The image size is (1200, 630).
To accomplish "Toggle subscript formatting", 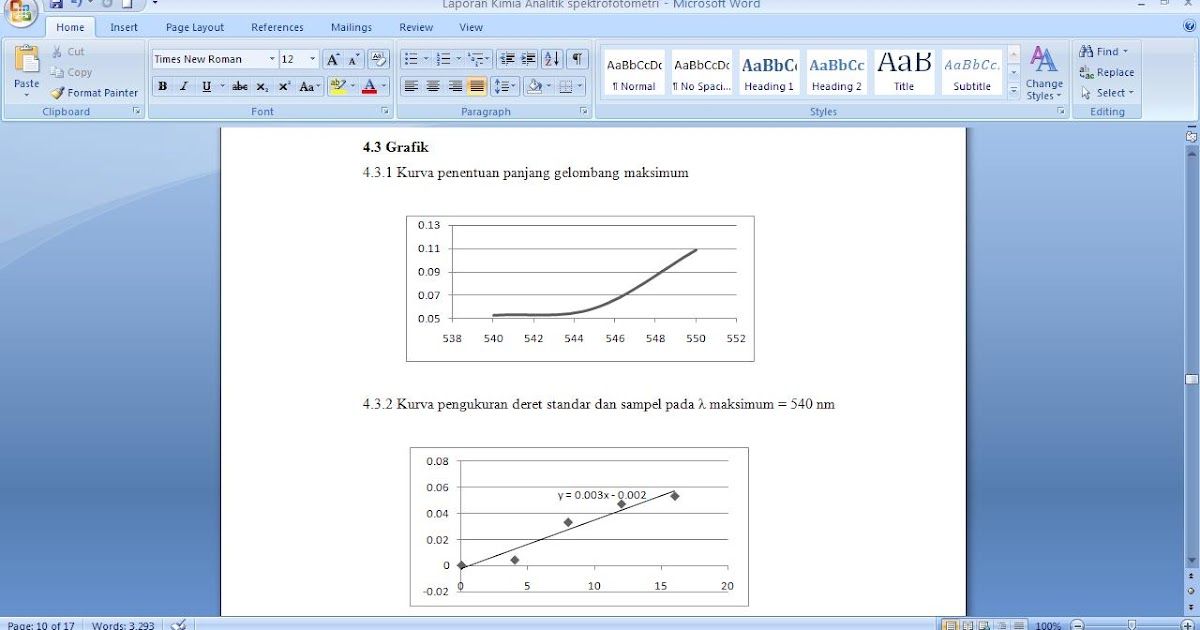I will pos(262,87).
